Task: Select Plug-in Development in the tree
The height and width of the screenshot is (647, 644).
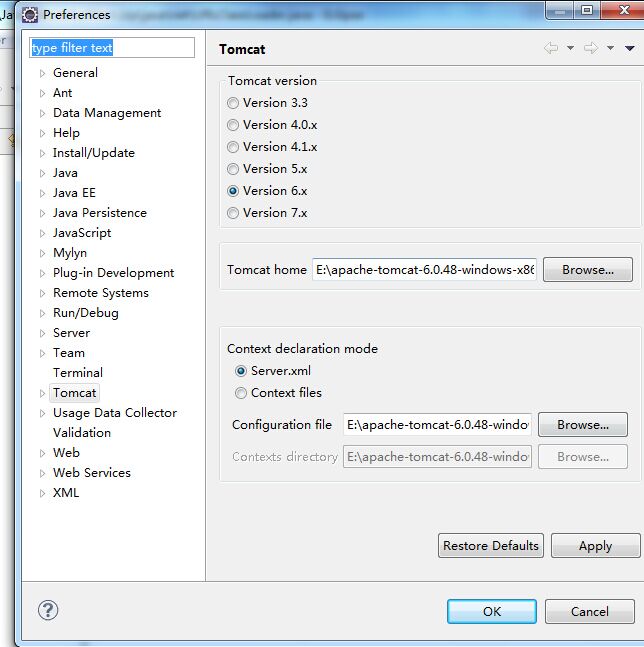Action: coord(113,273)
